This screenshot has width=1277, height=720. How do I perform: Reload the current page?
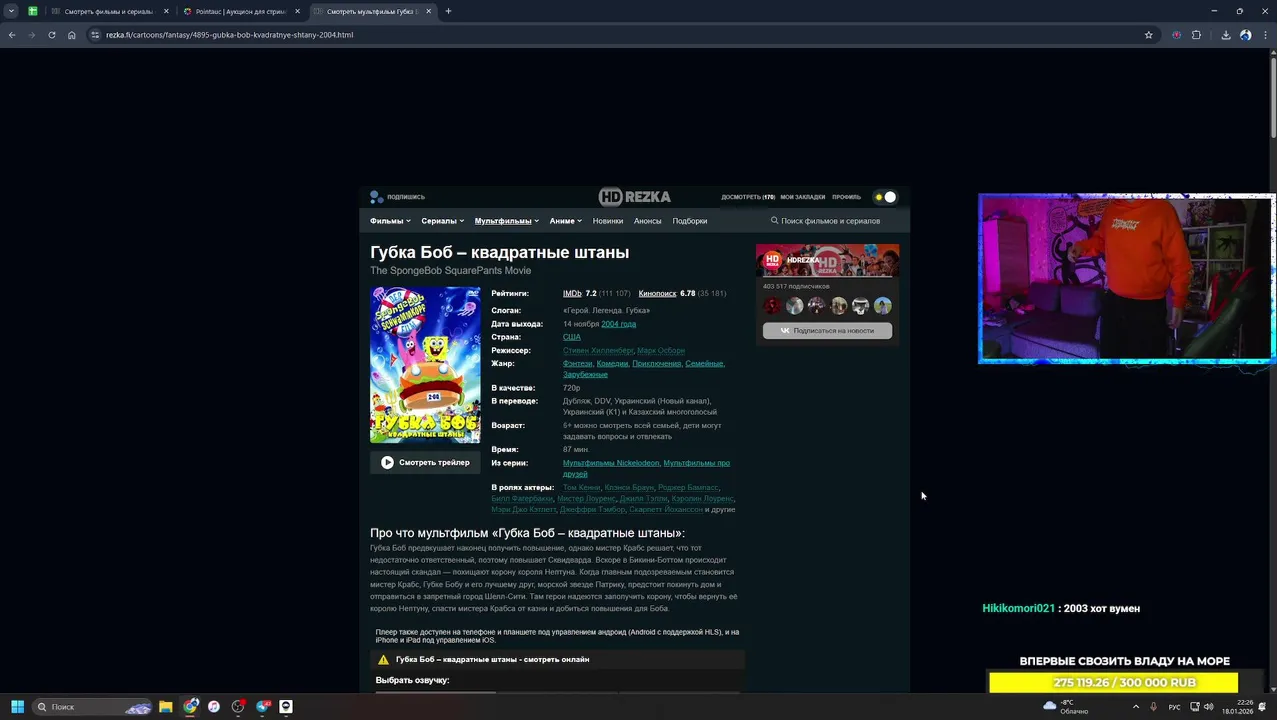(x=51, y=35)
